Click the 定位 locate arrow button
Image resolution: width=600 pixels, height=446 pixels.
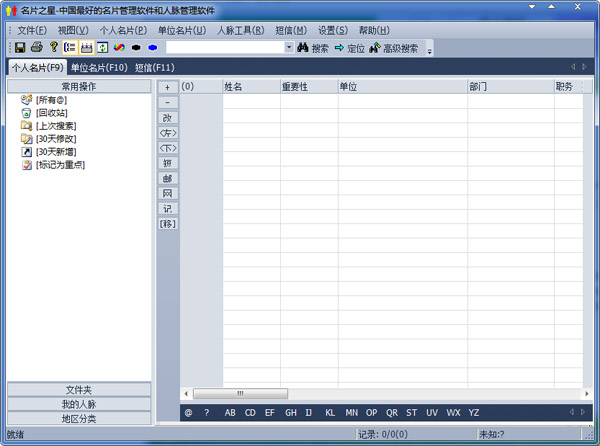click(x=349, y=48)
